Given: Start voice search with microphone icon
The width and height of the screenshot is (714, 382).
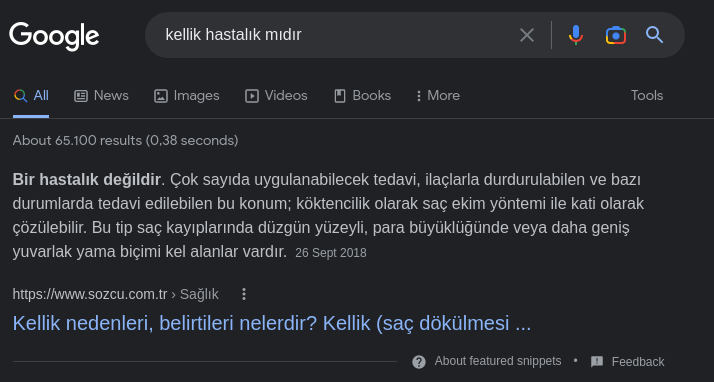Looking at the screenshot, I should click(576, 35).
